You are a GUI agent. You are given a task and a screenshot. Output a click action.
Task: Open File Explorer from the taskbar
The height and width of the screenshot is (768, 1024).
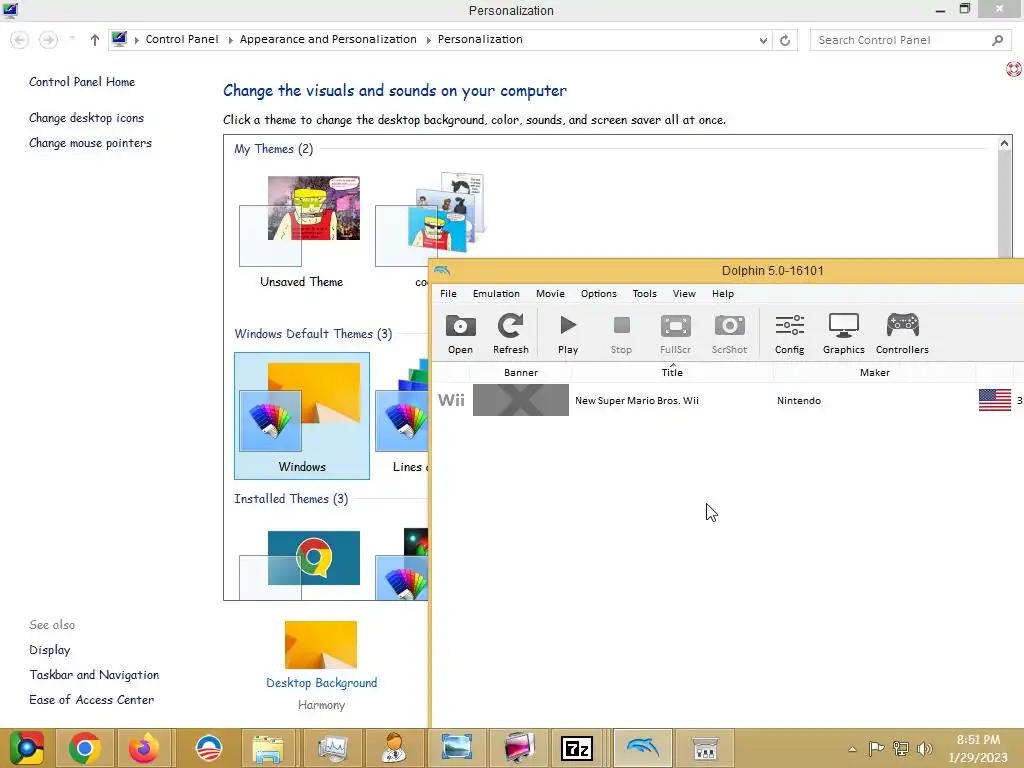268,748
